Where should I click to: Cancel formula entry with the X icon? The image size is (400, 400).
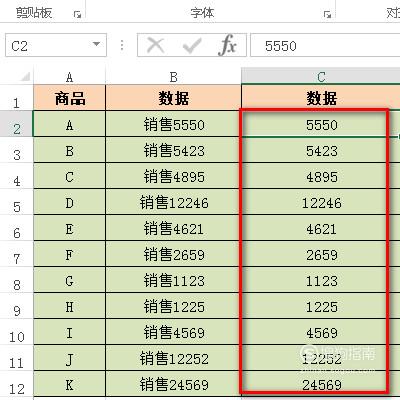(x=156, y=45)
